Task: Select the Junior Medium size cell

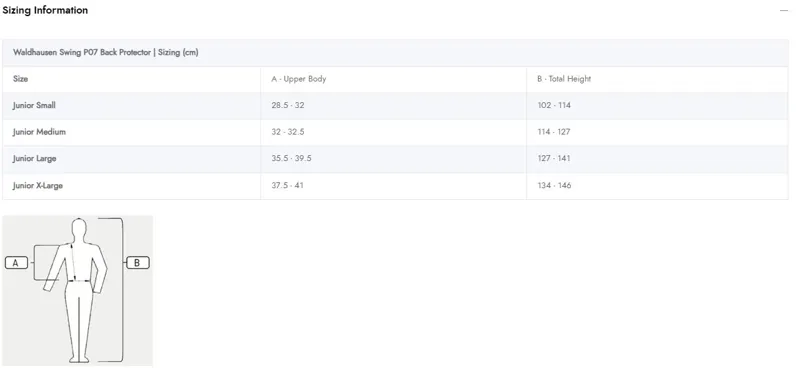Action: [132, 132]
